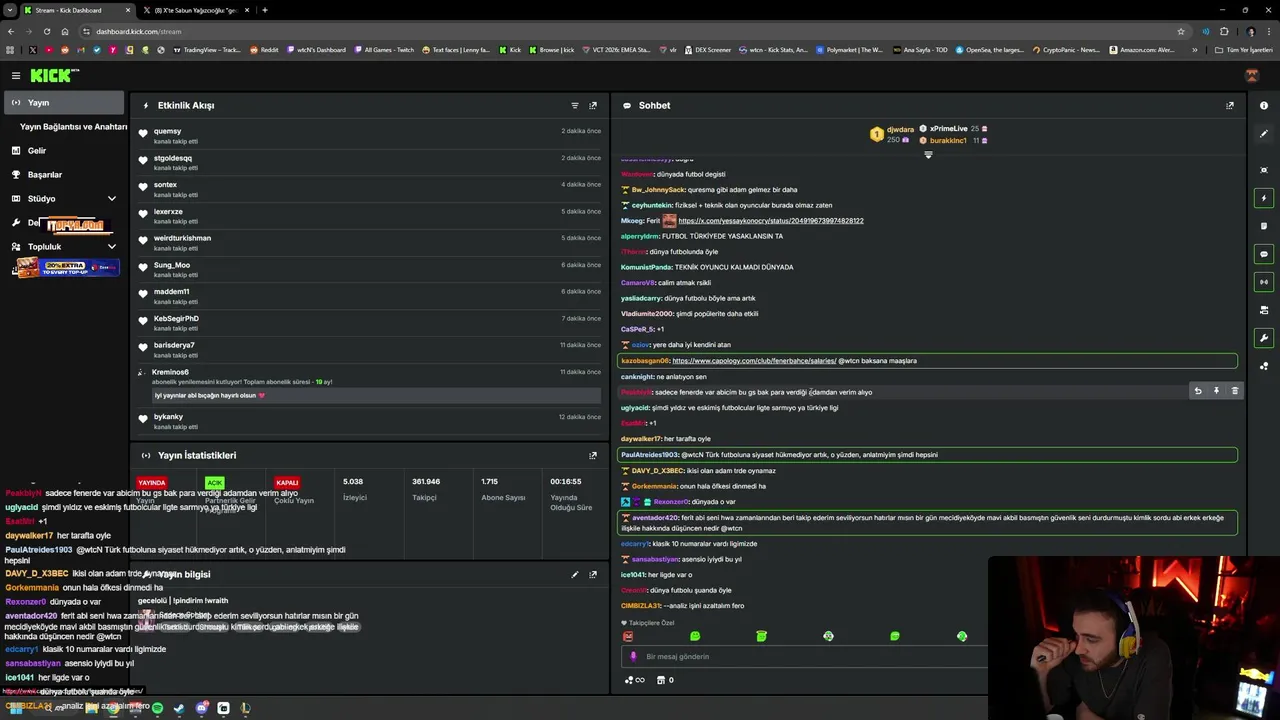Click xPrimeLive in the gift leaderboard
The height and width of the screenshot is (720, 1280).
[x=954, y=129]
